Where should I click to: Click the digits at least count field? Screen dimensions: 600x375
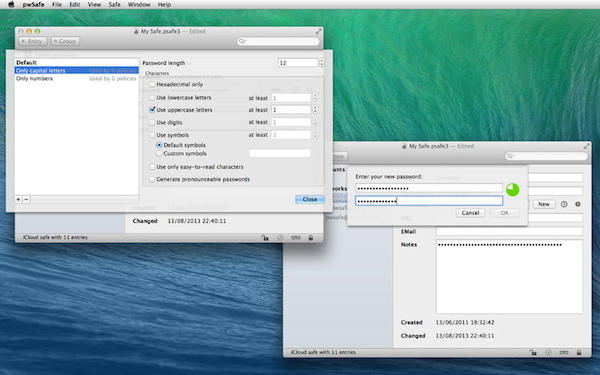[x=291, y=122]
